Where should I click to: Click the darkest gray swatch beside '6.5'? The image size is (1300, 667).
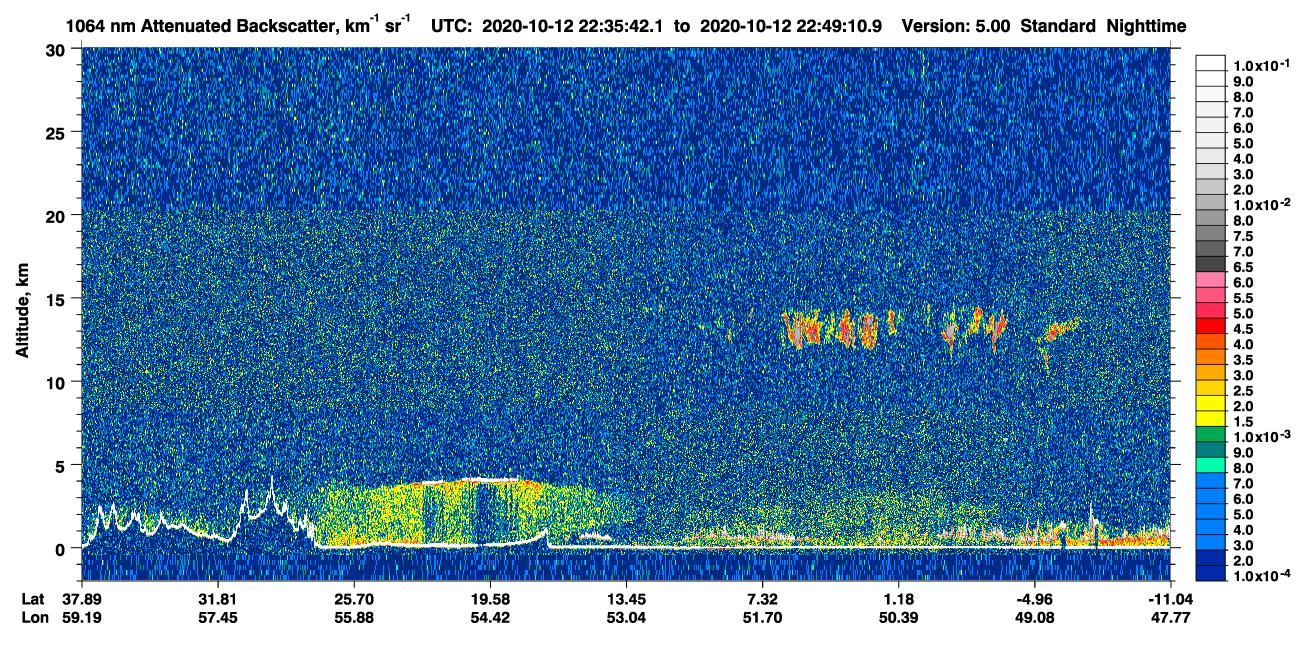(1210, 264)
